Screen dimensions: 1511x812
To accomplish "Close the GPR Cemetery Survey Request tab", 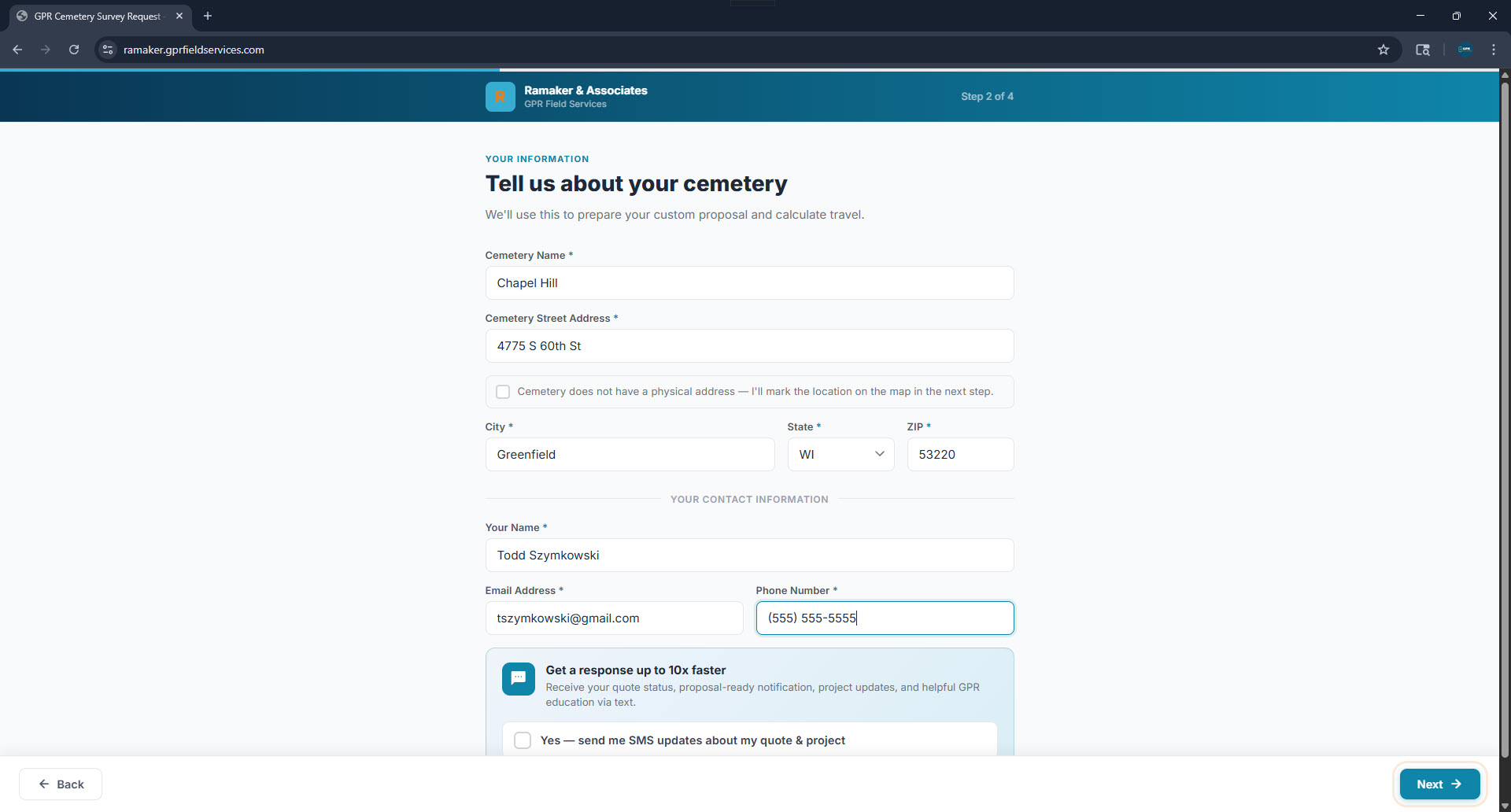I will click(x=179, y=16).
